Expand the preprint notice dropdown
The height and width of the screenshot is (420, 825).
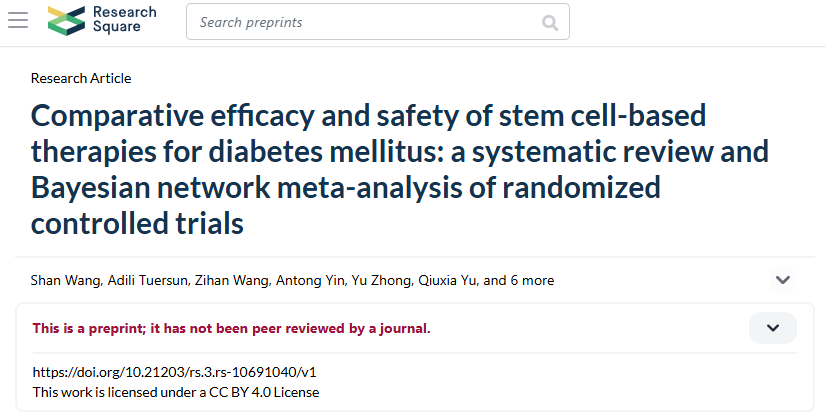point(773,328)
